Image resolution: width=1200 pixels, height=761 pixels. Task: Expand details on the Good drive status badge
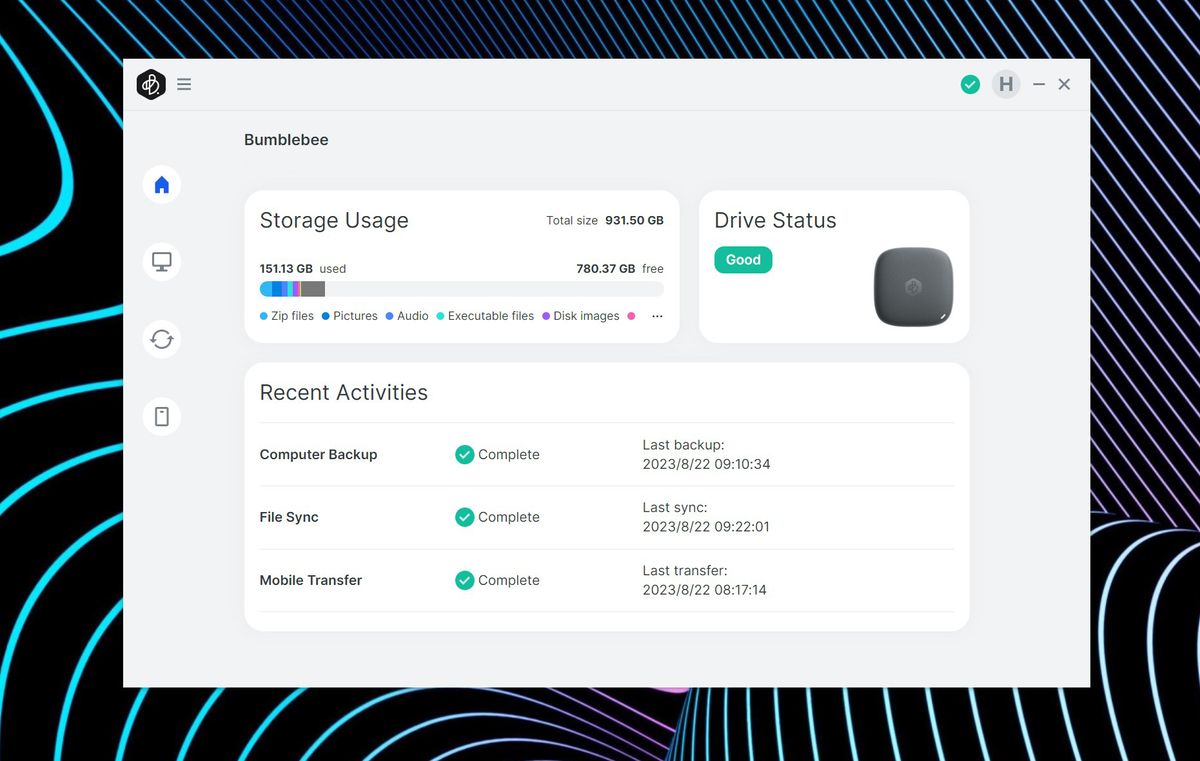743,259
